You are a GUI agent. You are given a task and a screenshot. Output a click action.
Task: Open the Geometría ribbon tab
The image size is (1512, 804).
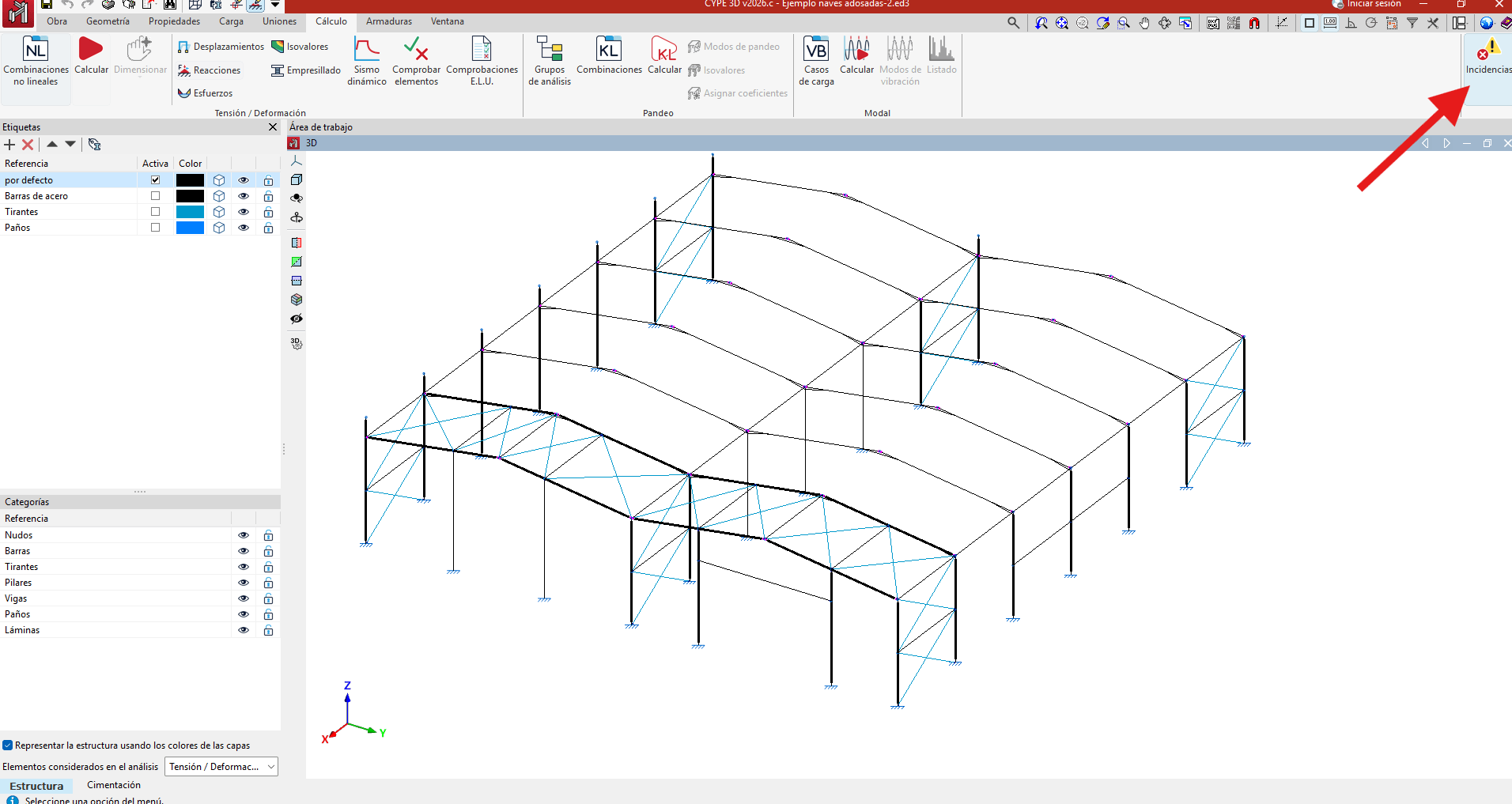[x=108, y=21]
